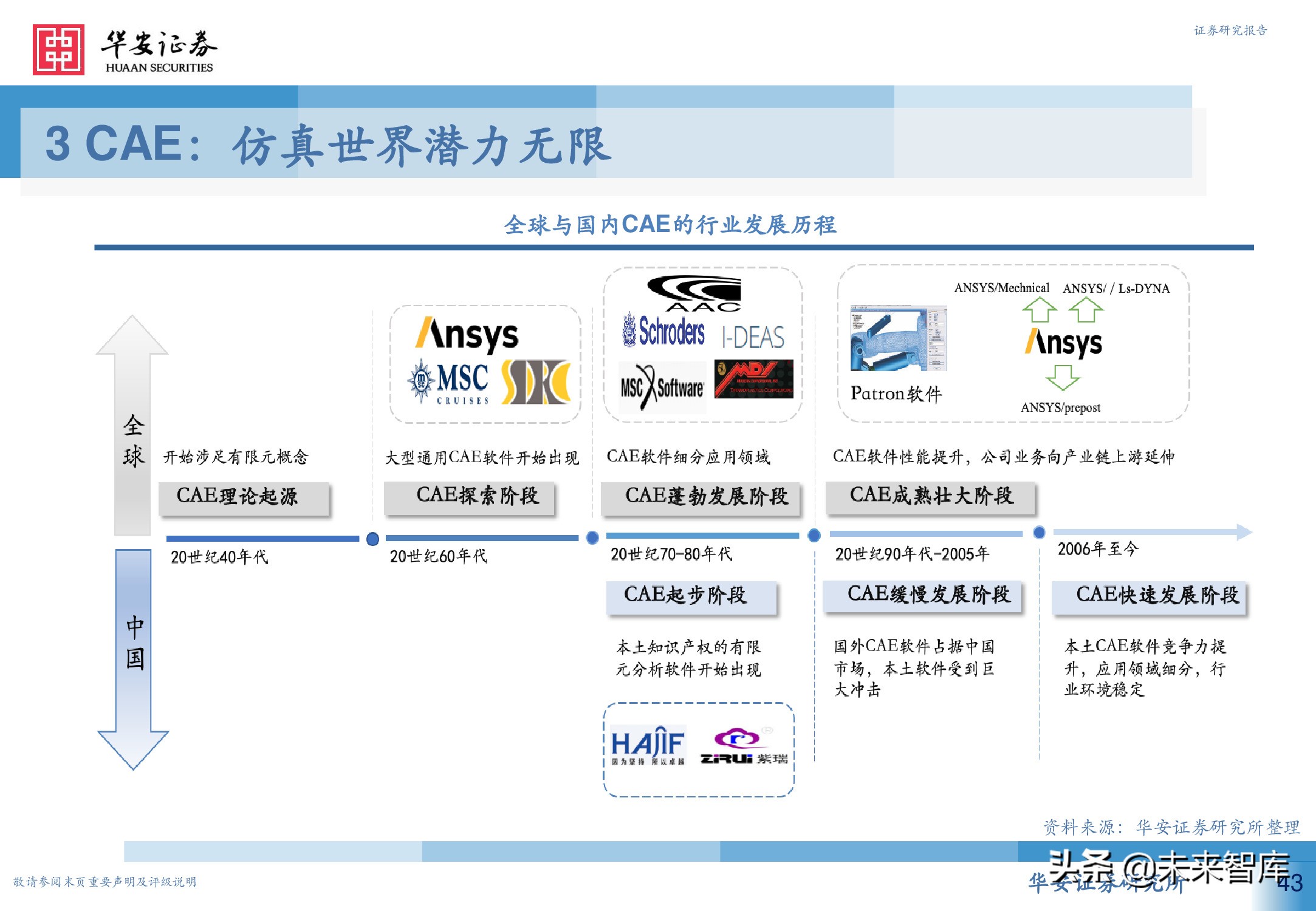Click the HAJIF logo

648,746
